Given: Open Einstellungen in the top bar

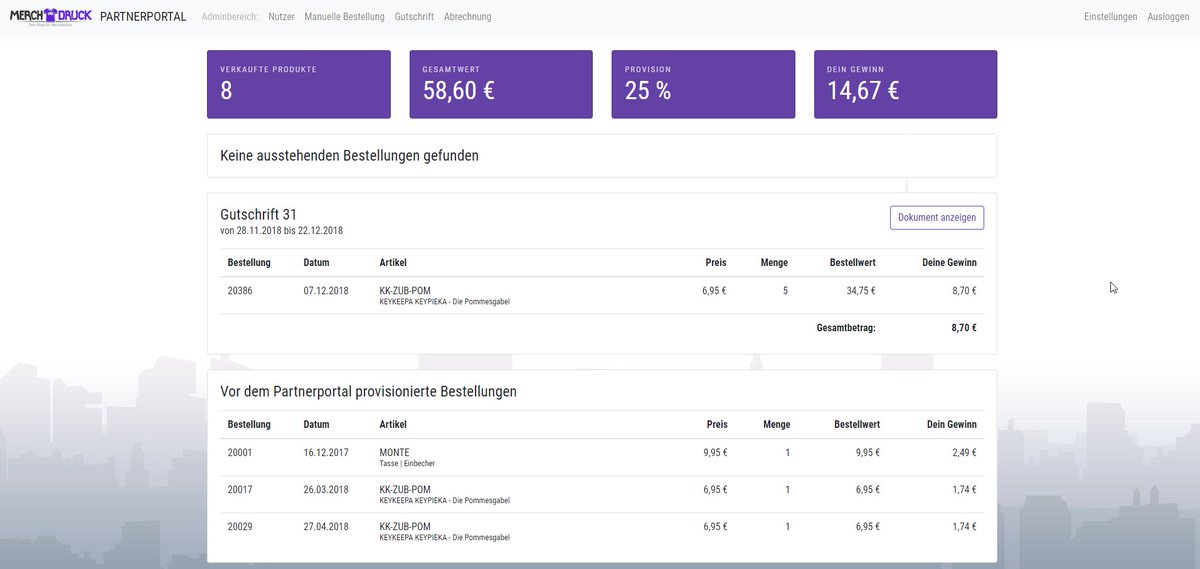Looking at the screenshot, I should (1110, 17).
